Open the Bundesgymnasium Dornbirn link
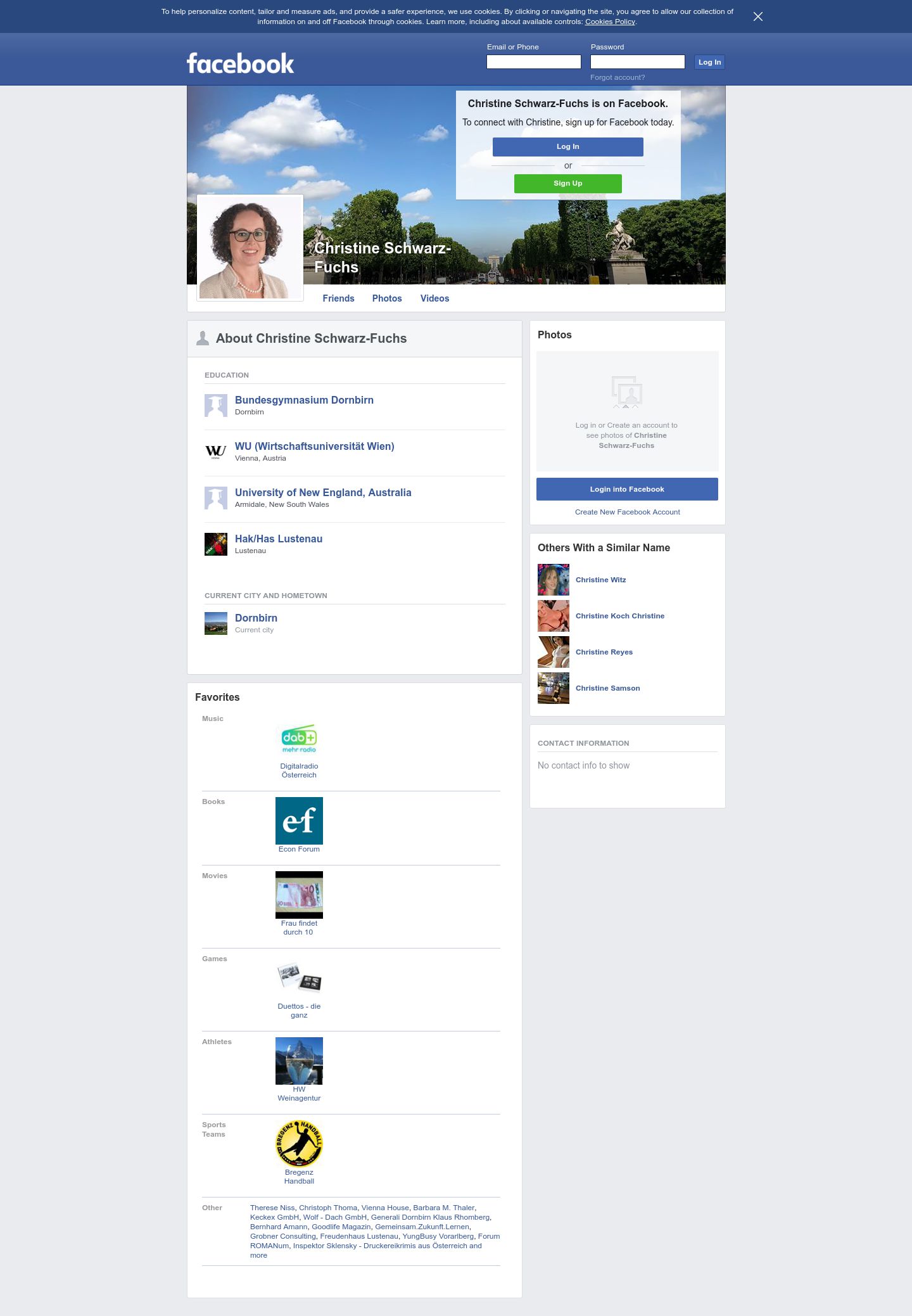Image resolution: width=912 pixels, height=1316 pixels. point(304,400)
